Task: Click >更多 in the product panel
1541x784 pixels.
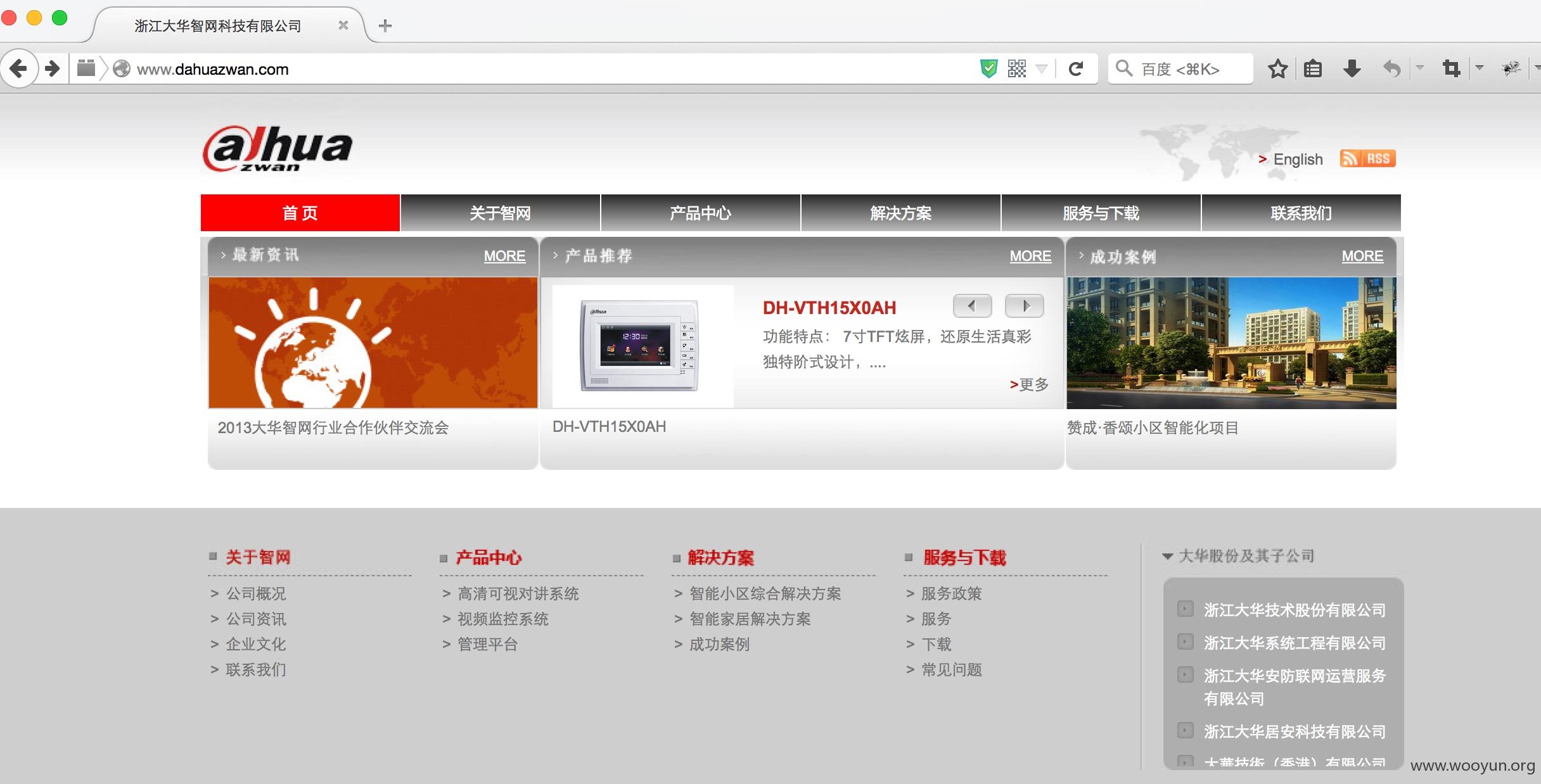Action: [x=1029, y=384]
